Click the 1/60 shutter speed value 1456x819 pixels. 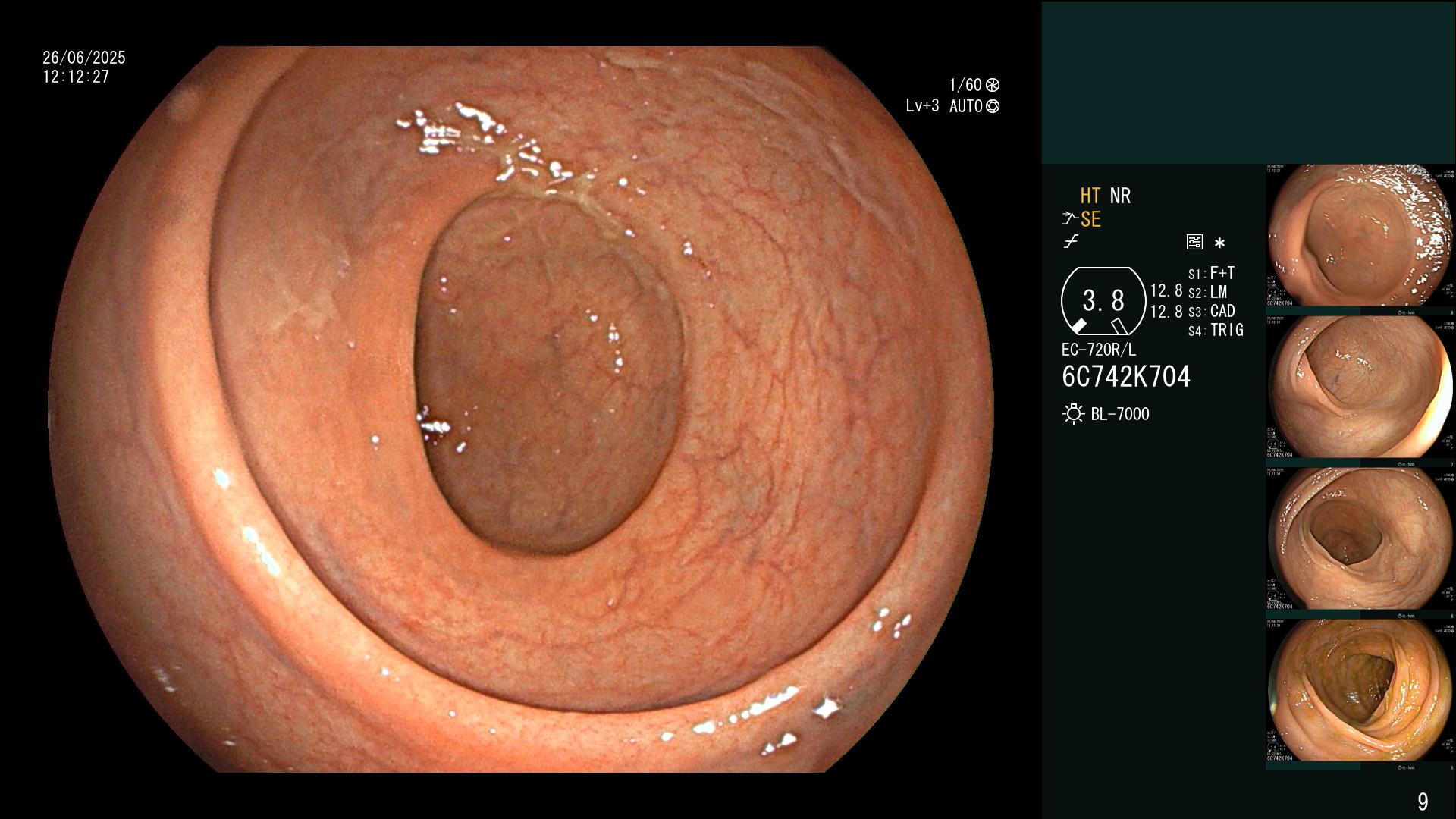tap(965, 85)
